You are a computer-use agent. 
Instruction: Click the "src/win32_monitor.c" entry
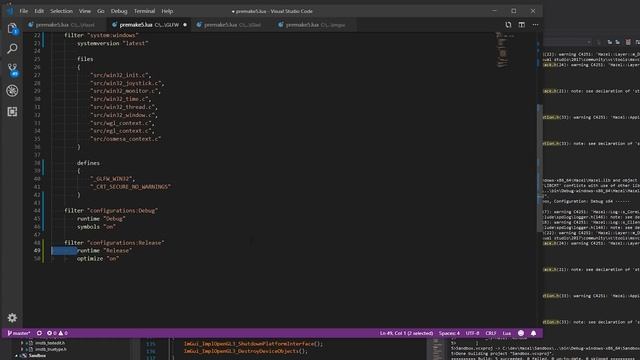pos(125,91)
